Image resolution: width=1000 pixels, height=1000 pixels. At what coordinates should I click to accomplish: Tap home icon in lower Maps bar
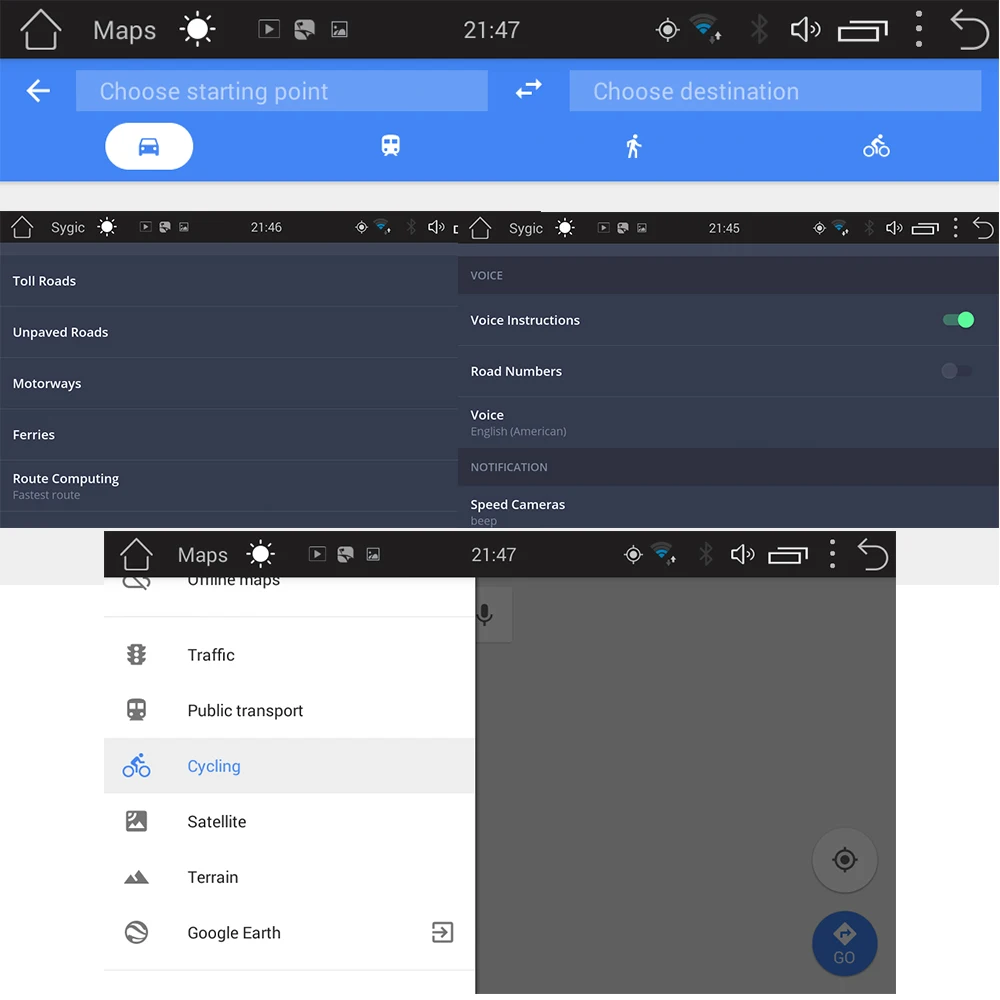pyautogui.click(x=136, y=554)
